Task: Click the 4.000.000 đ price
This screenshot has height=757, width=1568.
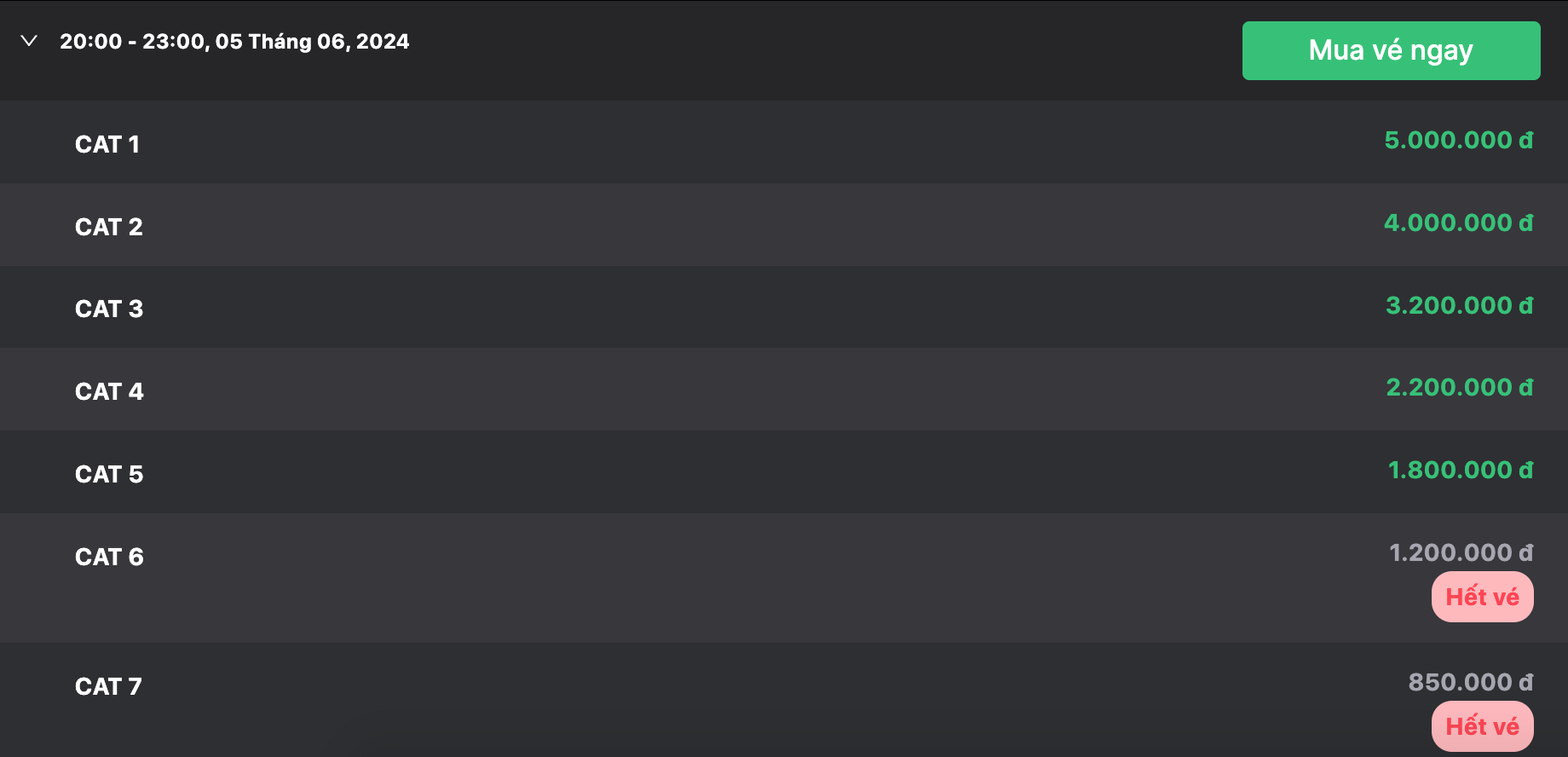Action: (1458, 222)
